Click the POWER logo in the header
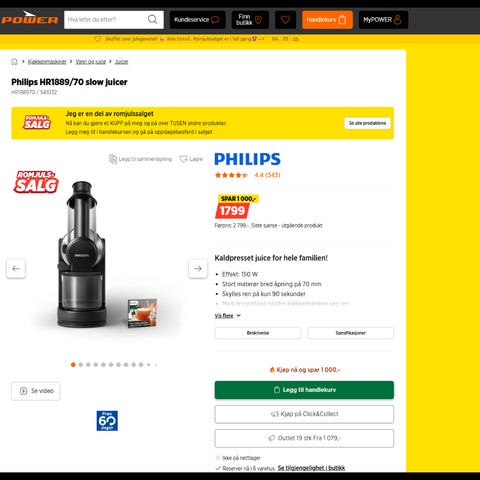Viewport: 480px width, 480px height. coord(29,18)
